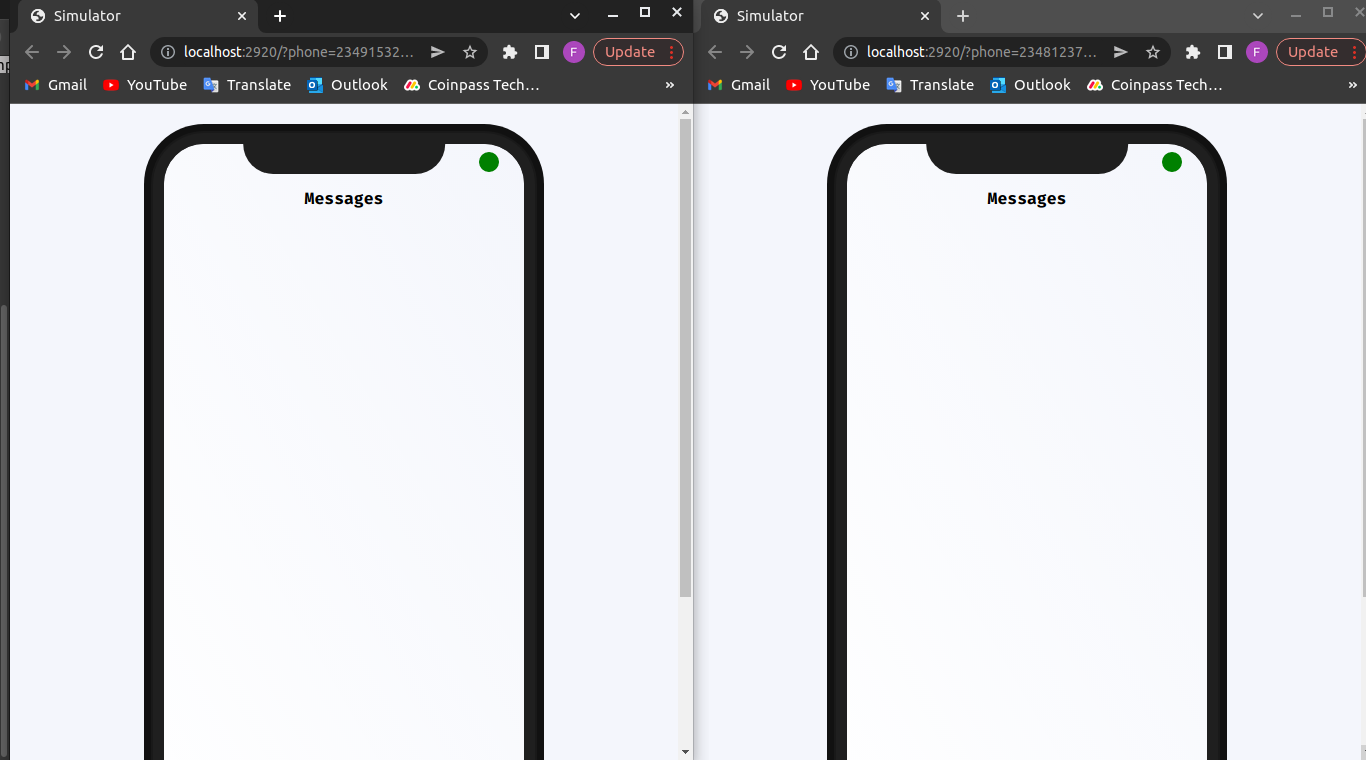
Task: Open Gmail bookmark in right window
Action: [x=739, y=85]
